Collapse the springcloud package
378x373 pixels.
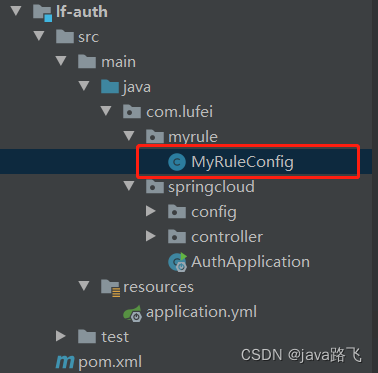pyautogui.click(x=129, y=186)
